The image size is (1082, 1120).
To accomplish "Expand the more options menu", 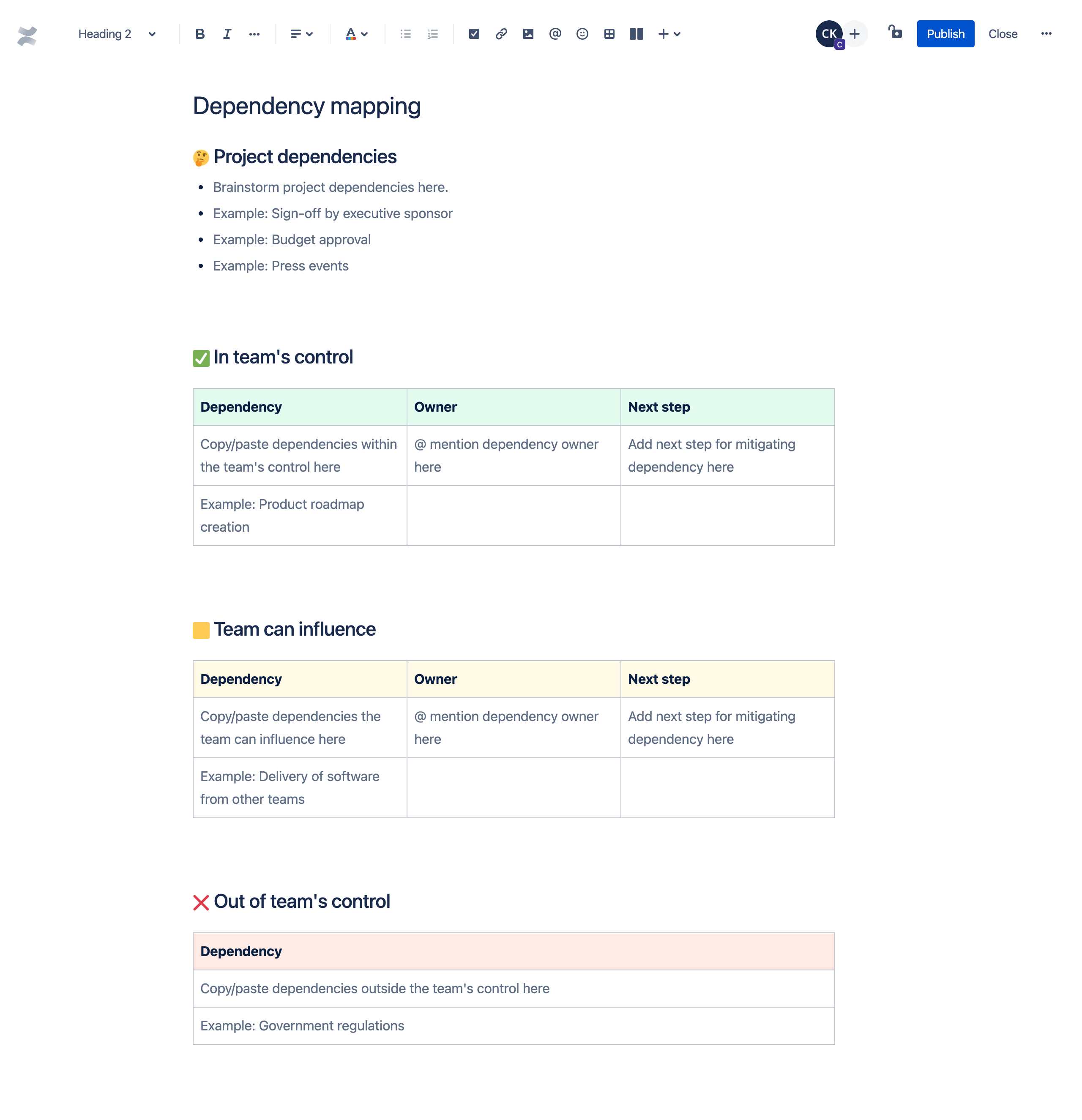I will point(1046,34).
